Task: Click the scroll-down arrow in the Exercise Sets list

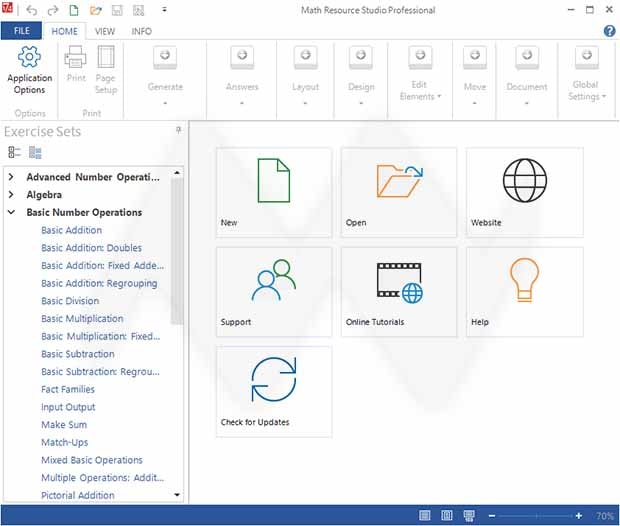Action: [177, 495]
